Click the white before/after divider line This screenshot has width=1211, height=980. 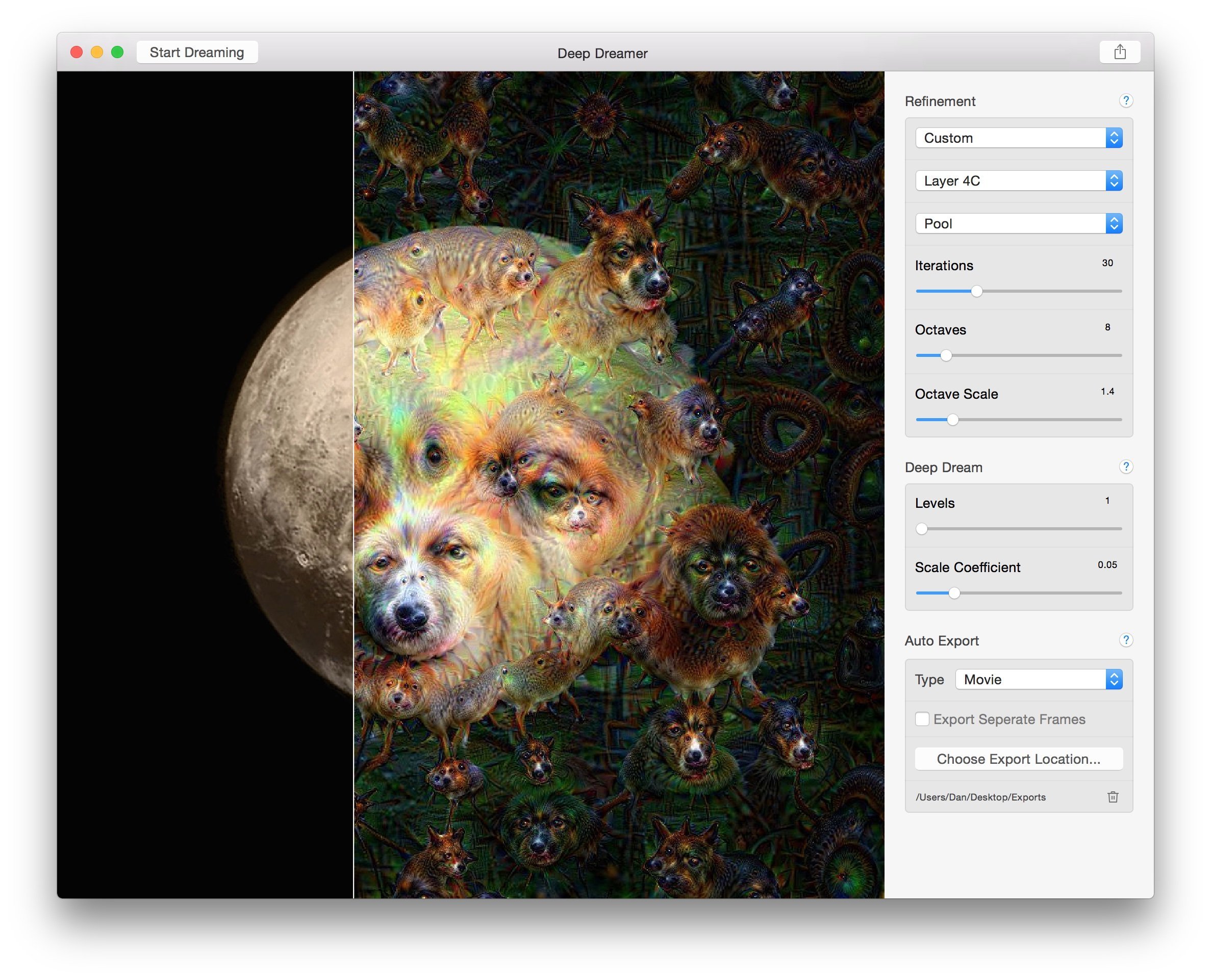354,485
